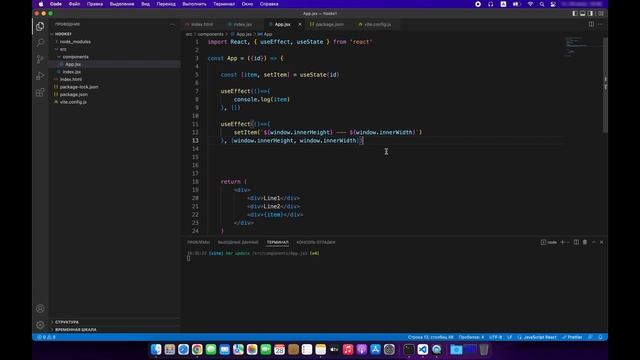Screen dimensions: 640x360
Task: Click customize layout icon in title bar
Action: pyautogui.click(x=600, y=13)
